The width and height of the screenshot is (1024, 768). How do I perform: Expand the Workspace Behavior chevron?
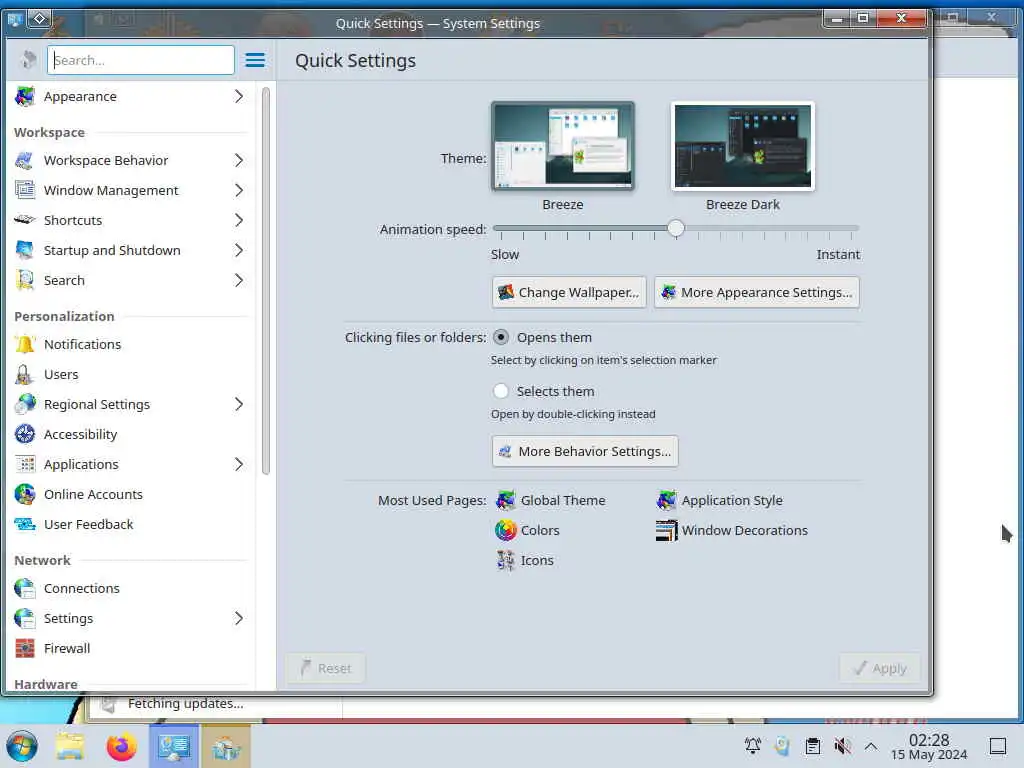[x=239, y=160]
